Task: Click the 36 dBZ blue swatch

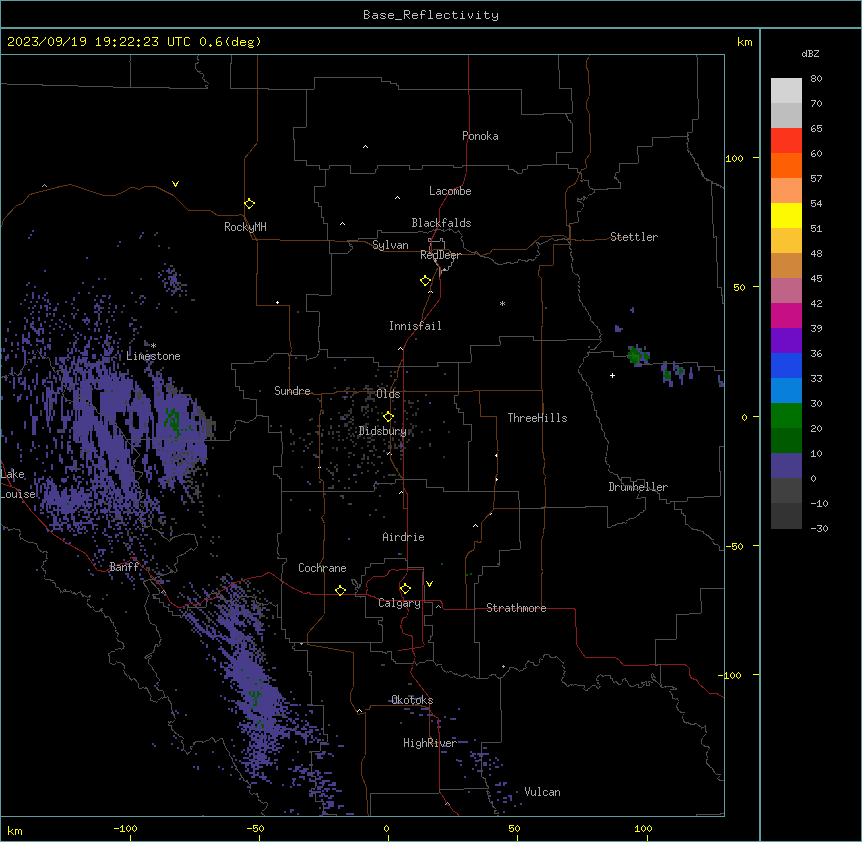Action: point(786,365)
